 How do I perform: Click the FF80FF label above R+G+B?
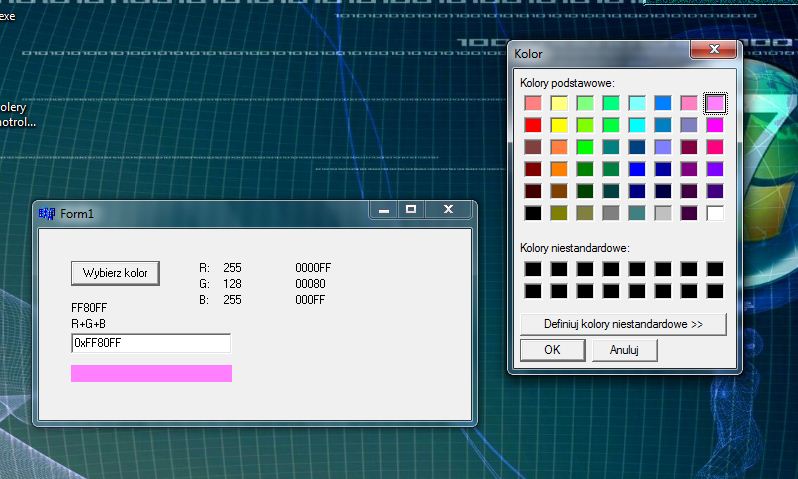point(89,308)
